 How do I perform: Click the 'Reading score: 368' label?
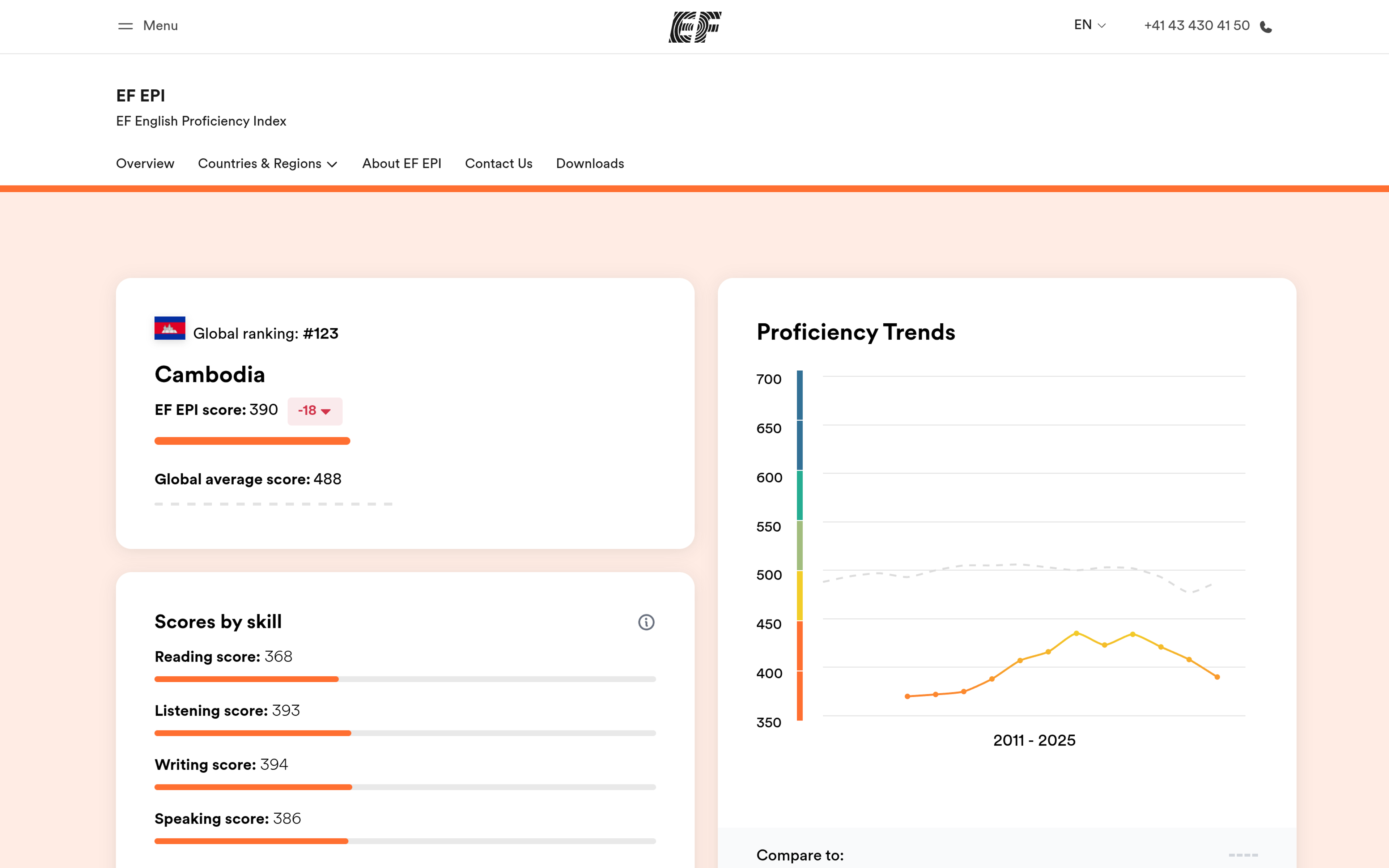point(223,657)
